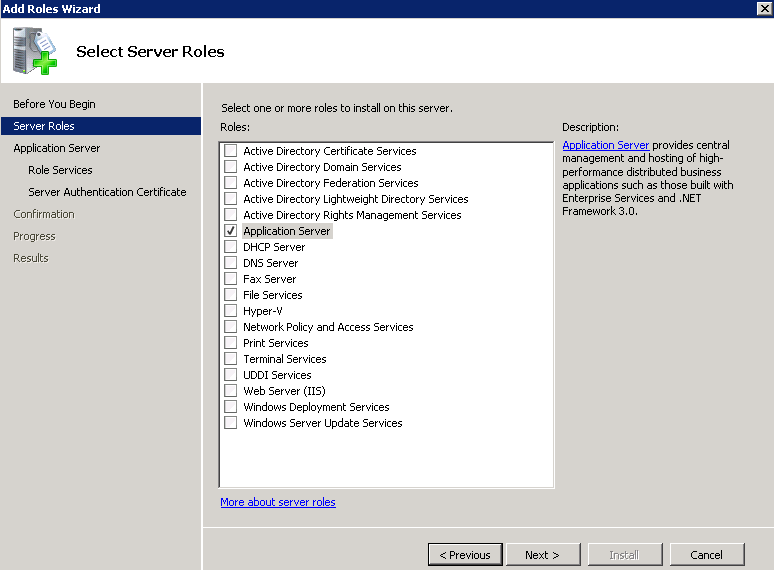The image size is (774, 570).
Task: Check the Active Directory Certificate Services box
Action: point(231,151)
